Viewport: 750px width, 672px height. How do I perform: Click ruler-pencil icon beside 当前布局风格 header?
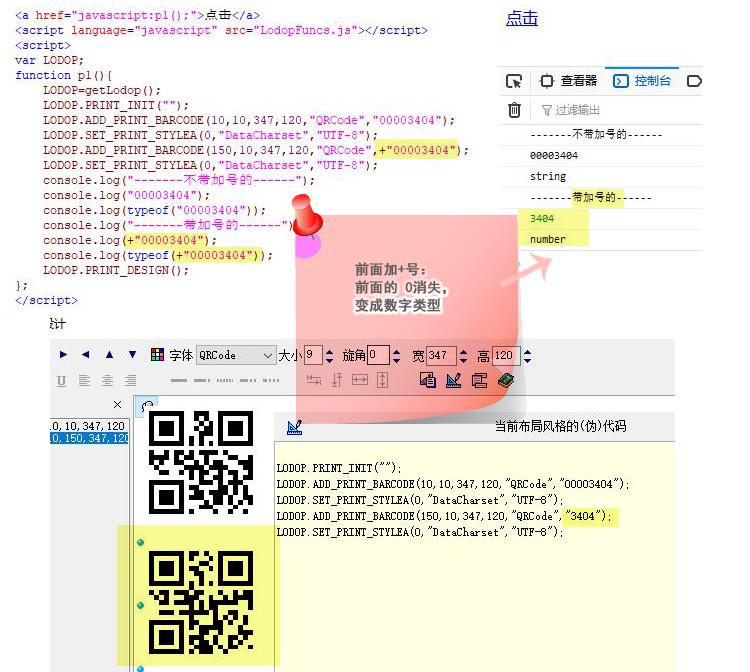295,427
